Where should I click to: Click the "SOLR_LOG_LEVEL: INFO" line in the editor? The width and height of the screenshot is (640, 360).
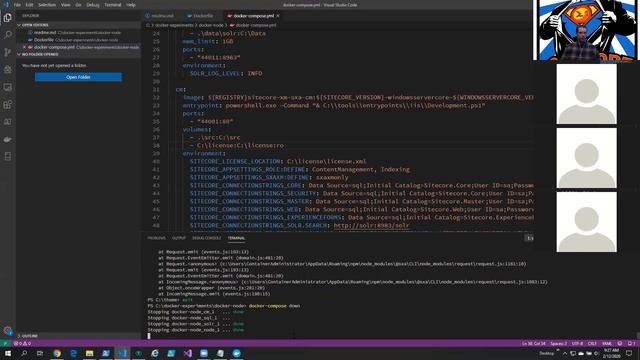click(226, 73)
